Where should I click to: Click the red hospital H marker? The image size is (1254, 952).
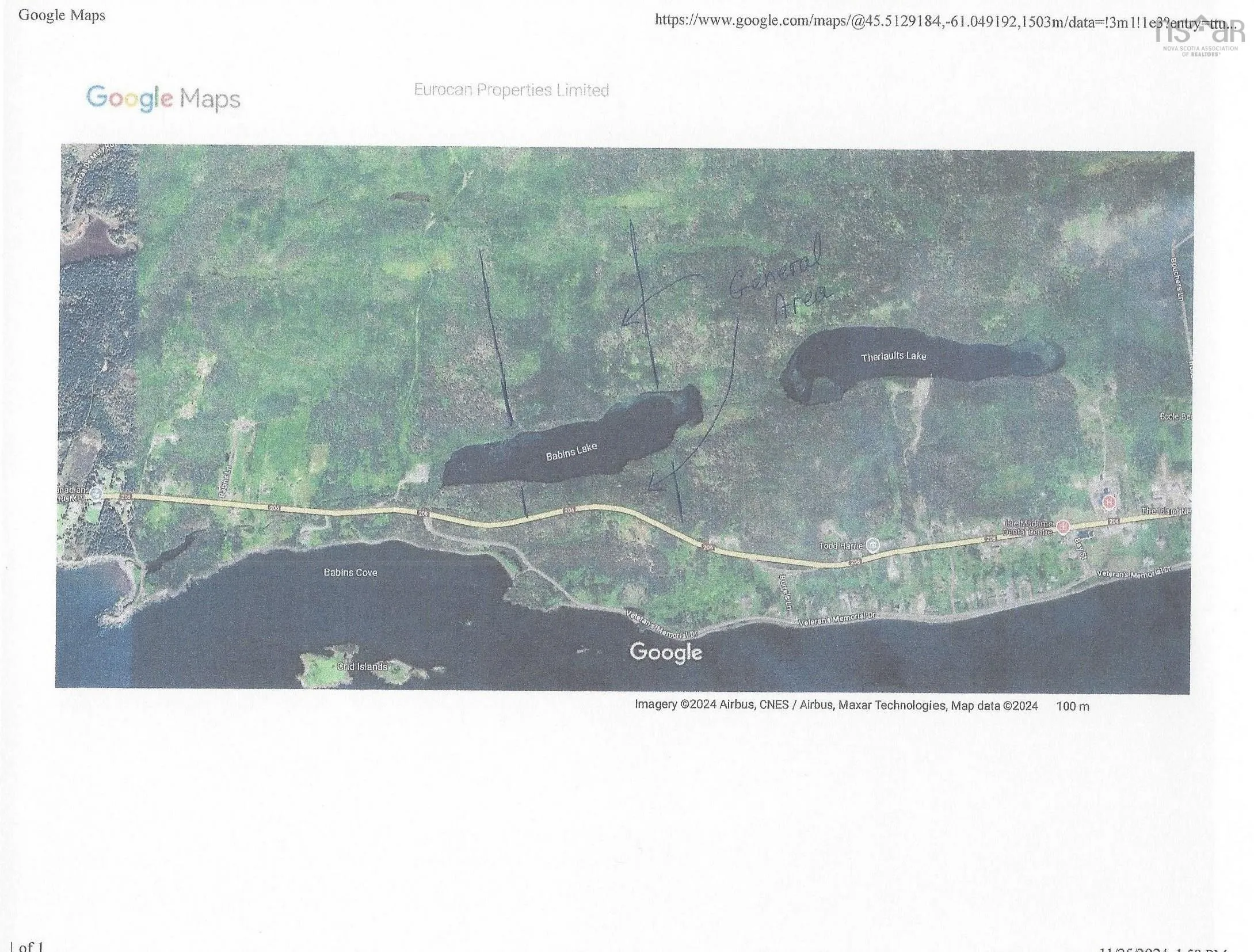(x=1109, y=501)
